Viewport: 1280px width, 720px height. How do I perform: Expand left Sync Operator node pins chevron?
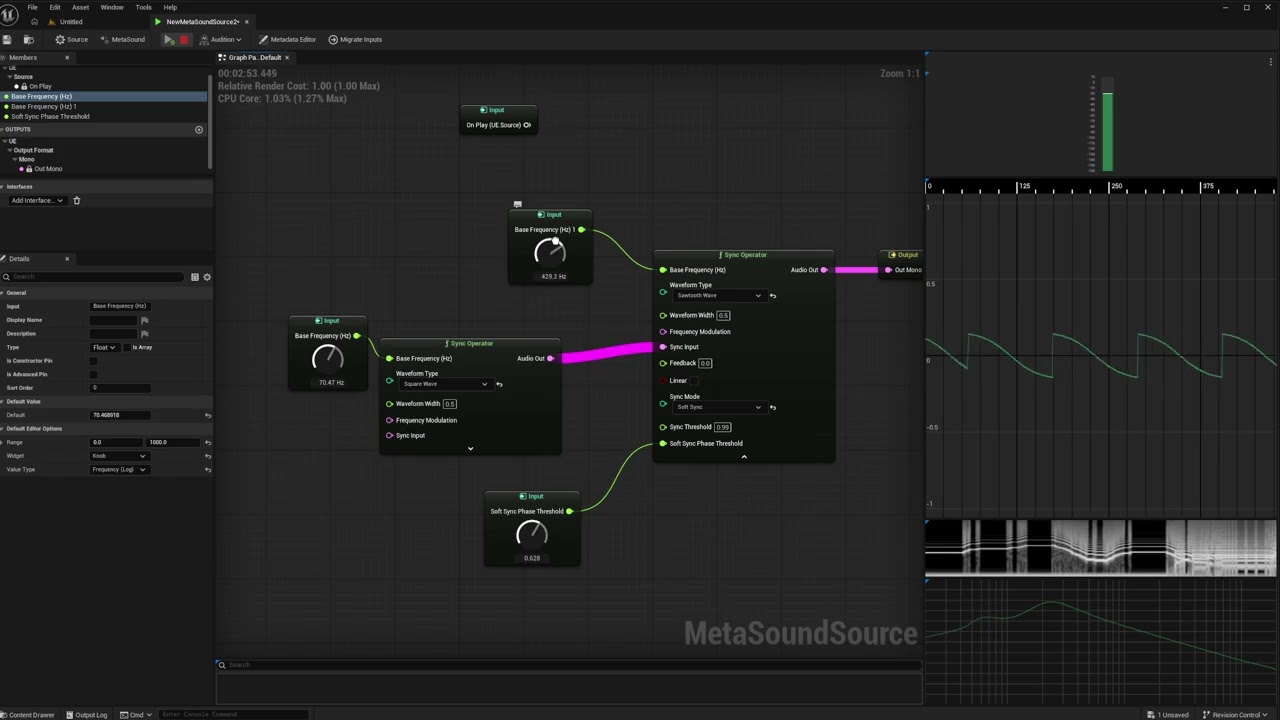click(470, 449)
